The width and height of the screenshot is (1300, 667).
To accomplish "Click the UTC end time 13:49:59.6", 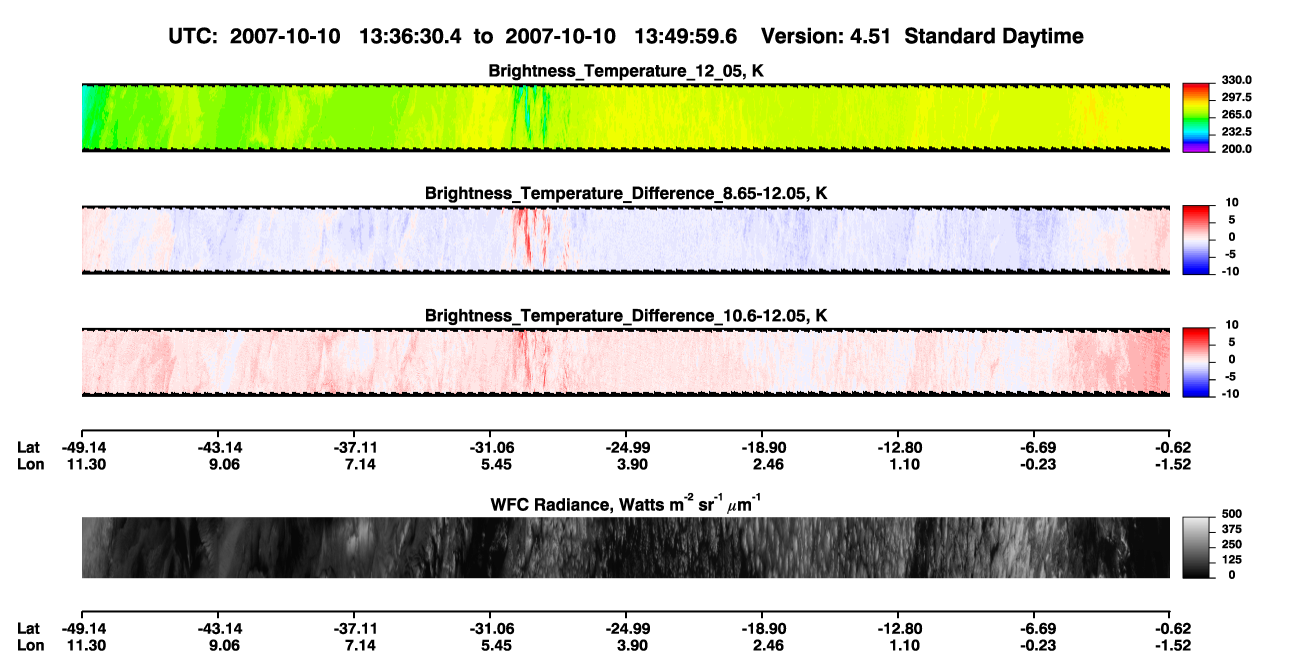I will point(686,36).
